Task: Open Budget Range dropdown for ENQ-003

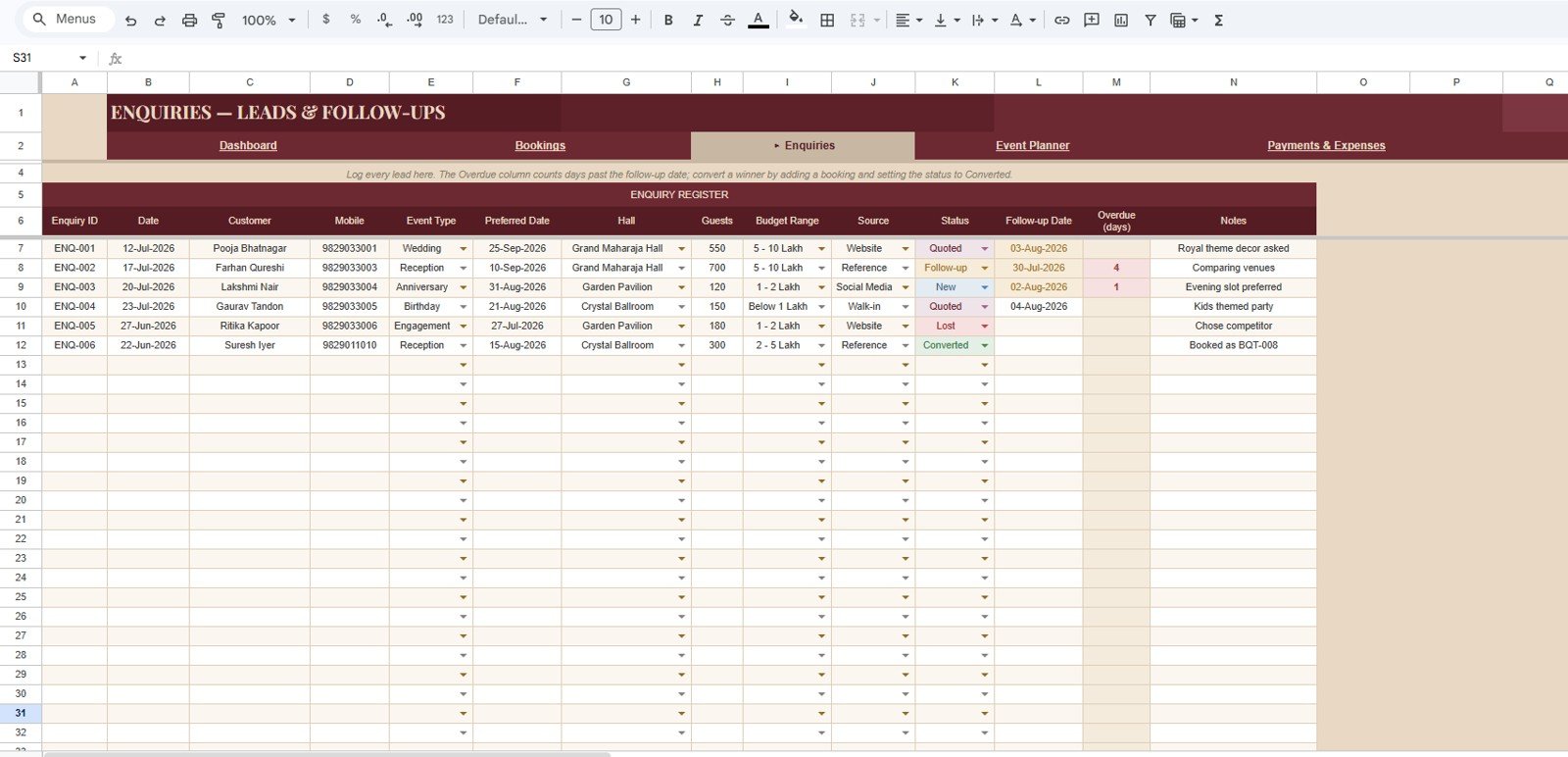Action: (x=822, y=287)
